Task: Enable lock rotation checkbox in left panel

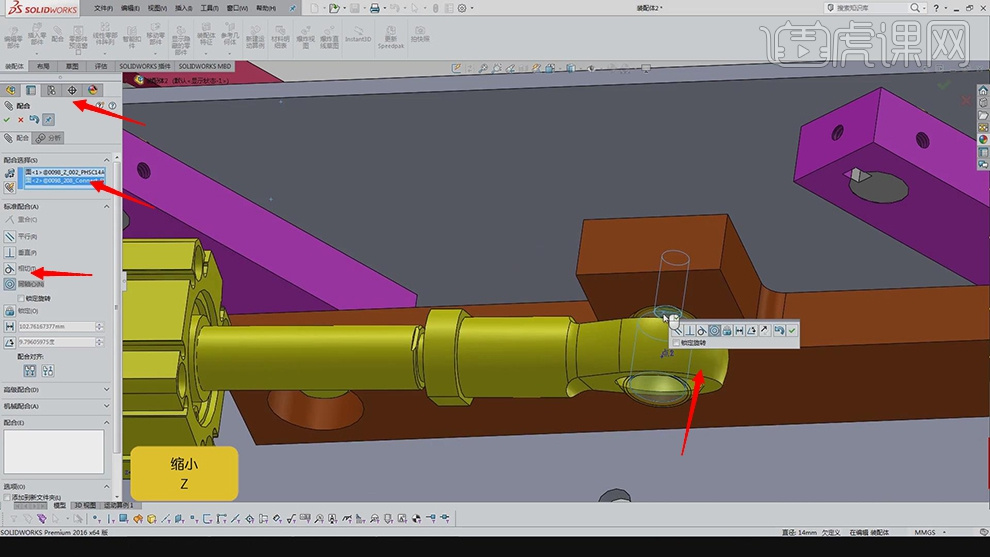Action: 22,298
